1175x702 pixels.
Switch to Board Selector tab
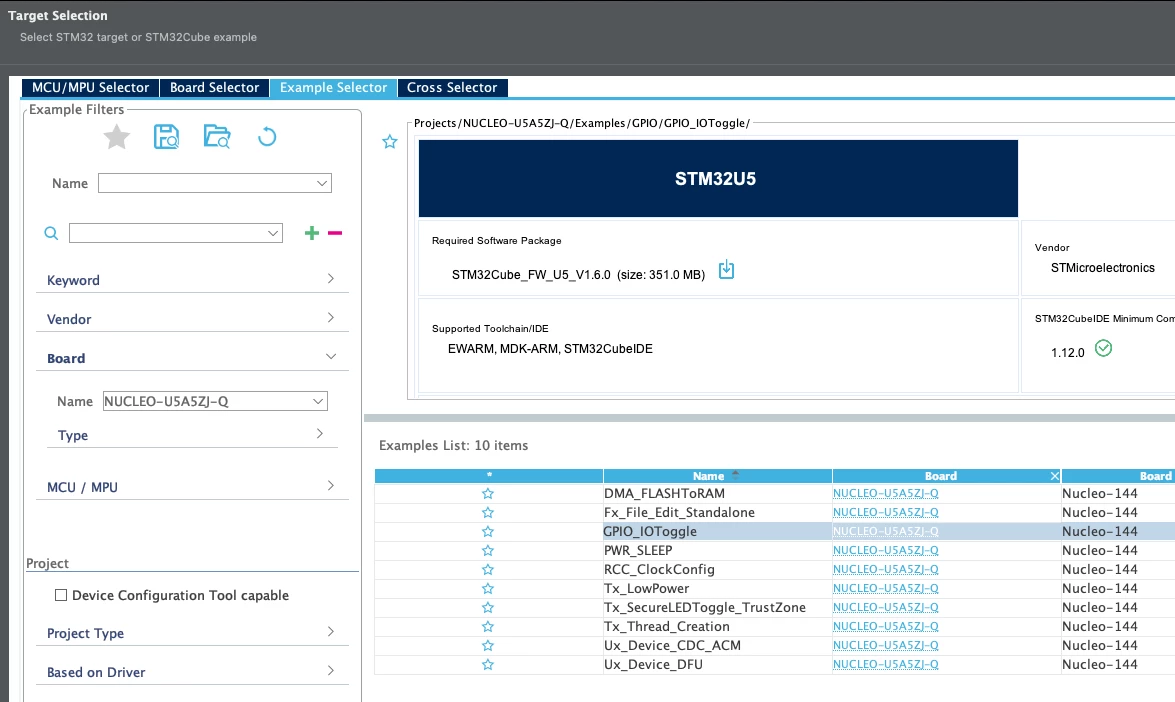[214, 88]
